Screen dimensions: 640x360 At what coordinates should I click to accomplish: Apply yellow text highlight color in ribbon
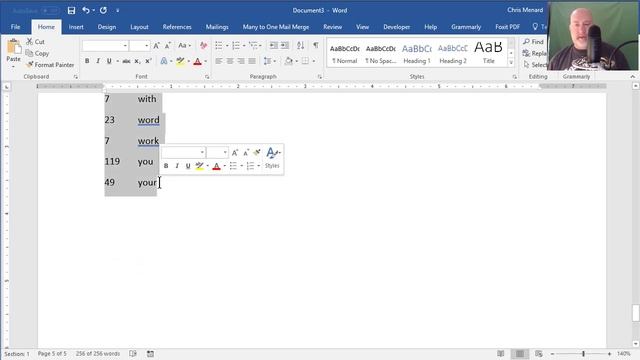(x=180, y=62)
